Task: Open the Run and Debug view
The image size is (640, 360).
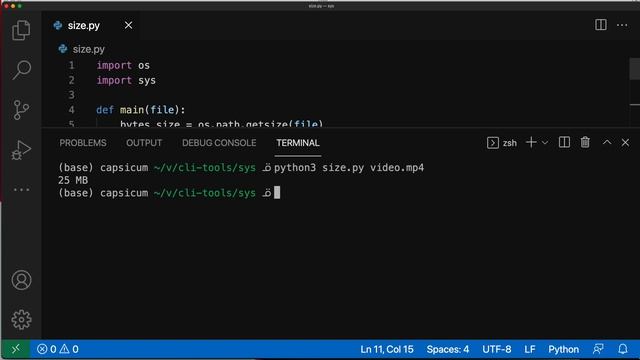Action: (21, 150)
